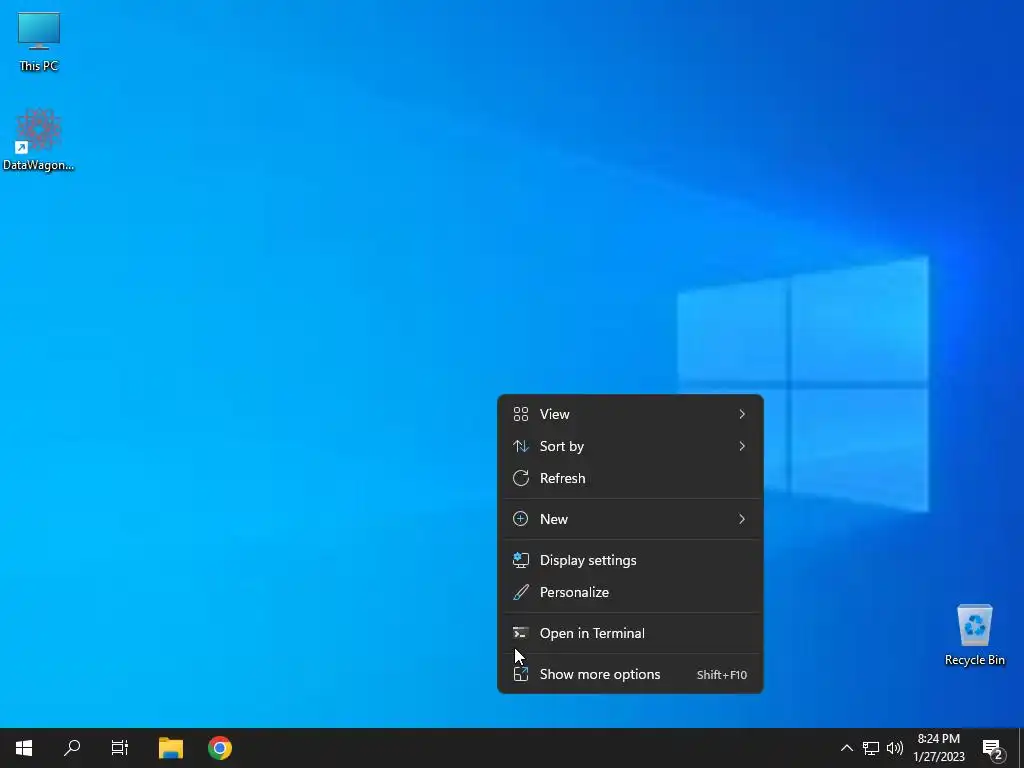The width and height of the screenshot is (1024, 768).
Task: Choose Display settings in context menu
Action: [x=630, y=560]
